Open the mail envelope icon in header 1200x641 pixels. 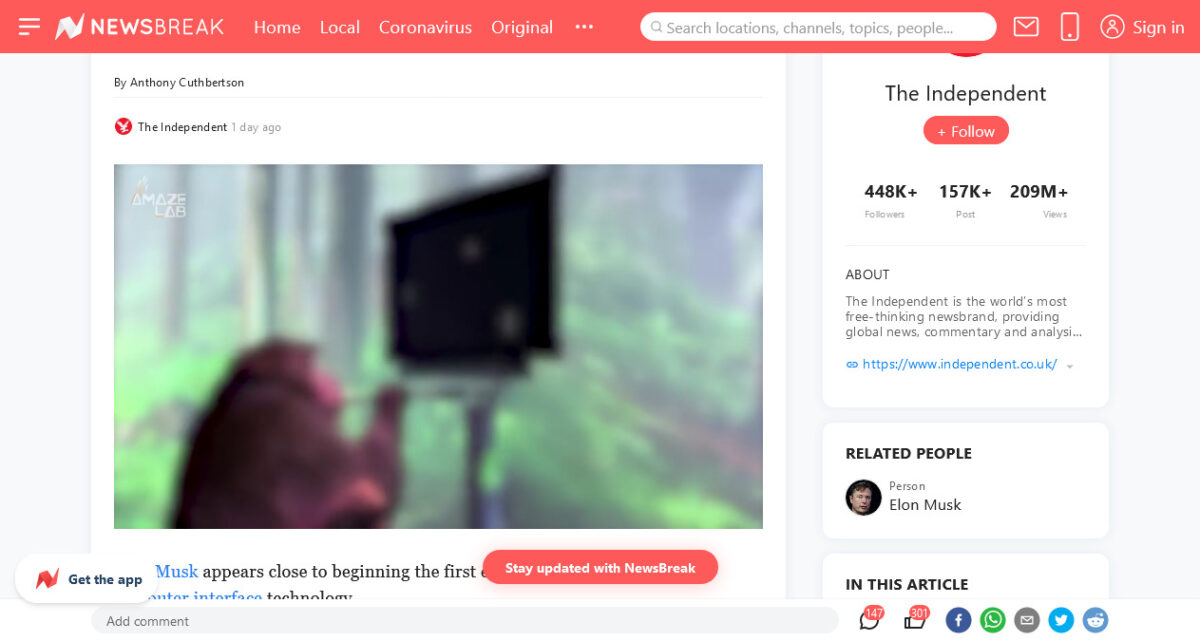click(x=1026, y=27)
